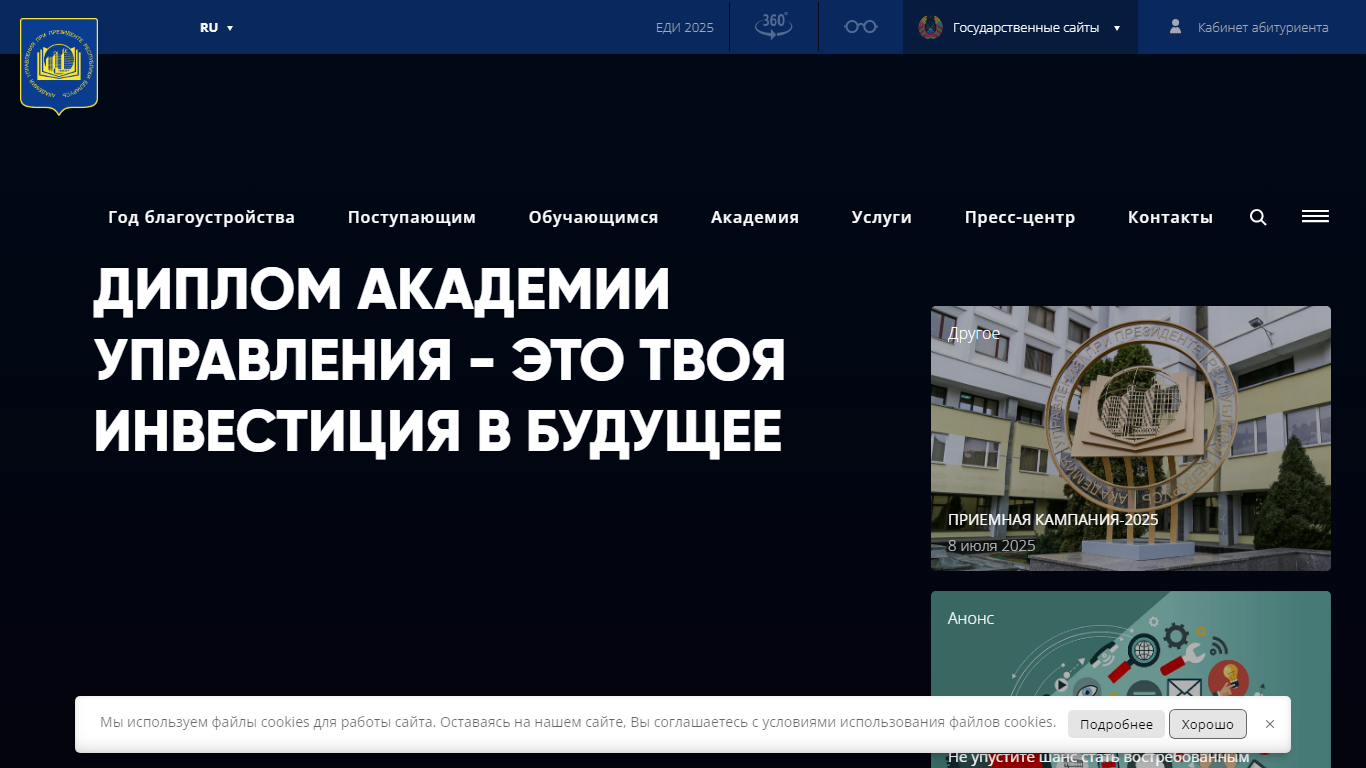Click the 8 июля 2025 date
1366x768 pixels.
[x=991, y=546]
